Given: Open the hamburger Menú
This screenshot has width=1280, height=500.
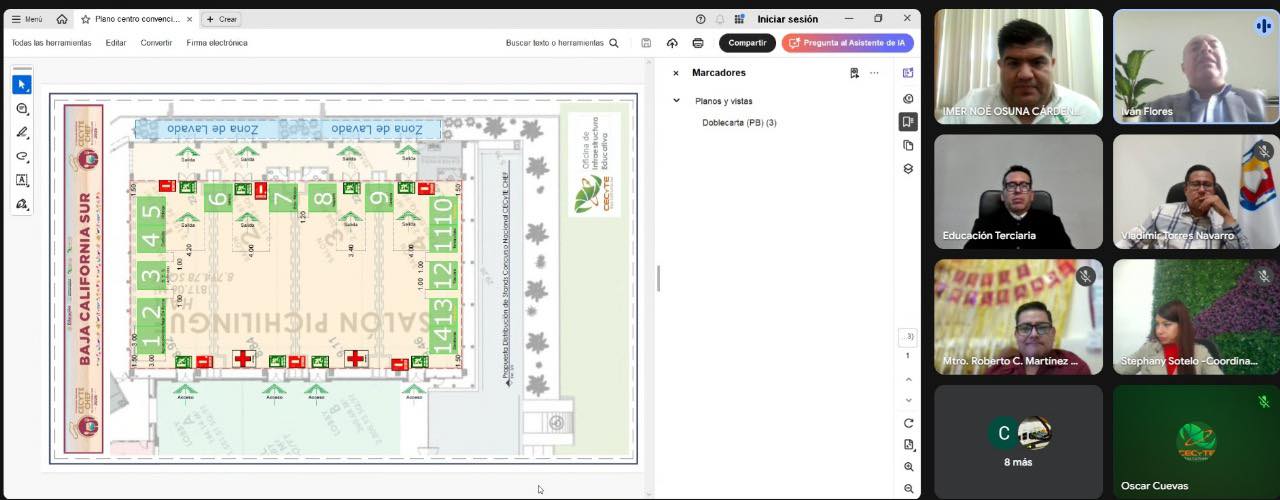Looking at the screenshot, I should (x=27, y=19).
